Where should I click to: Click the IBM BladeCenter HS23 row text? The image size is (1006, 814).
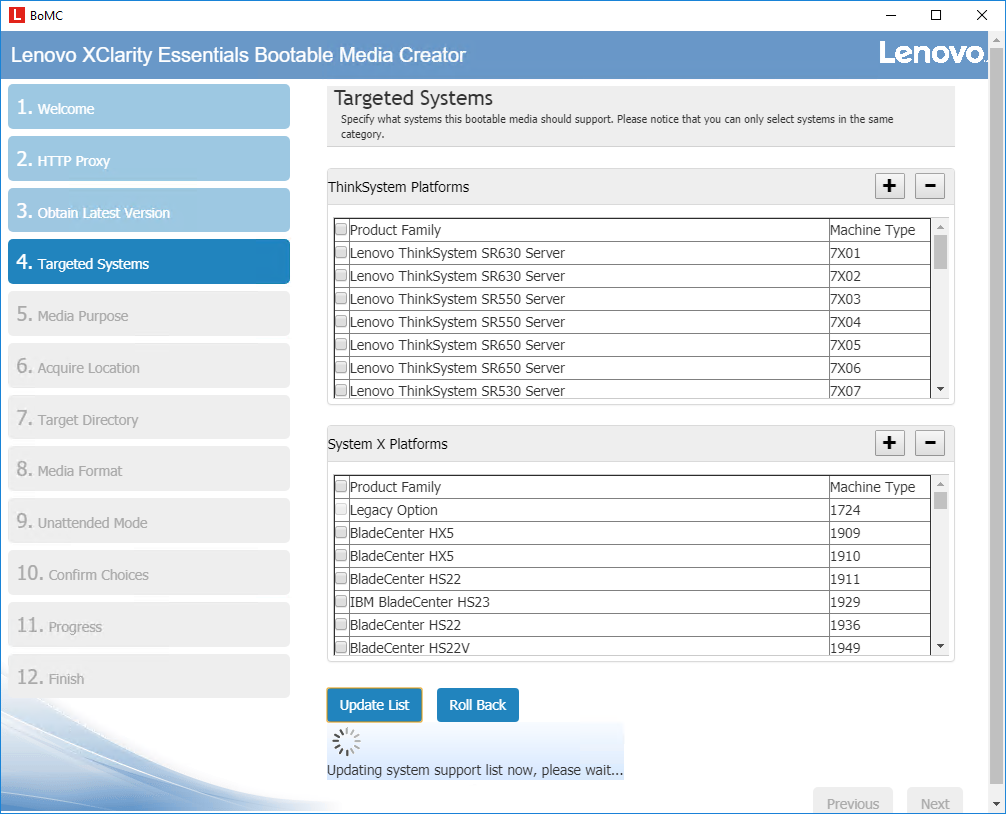pyautogui.click(x=420, y=602)
